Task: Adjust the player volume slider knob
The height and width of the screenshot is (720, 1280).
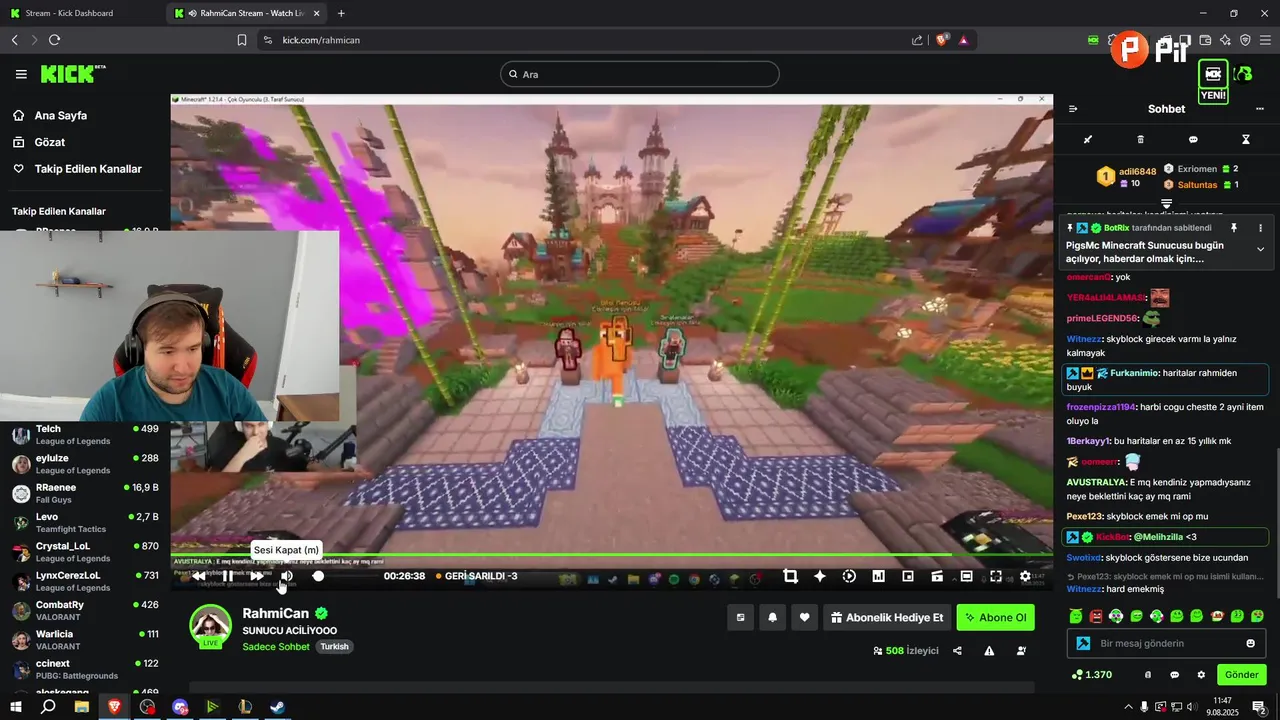Action: point(318,576)
